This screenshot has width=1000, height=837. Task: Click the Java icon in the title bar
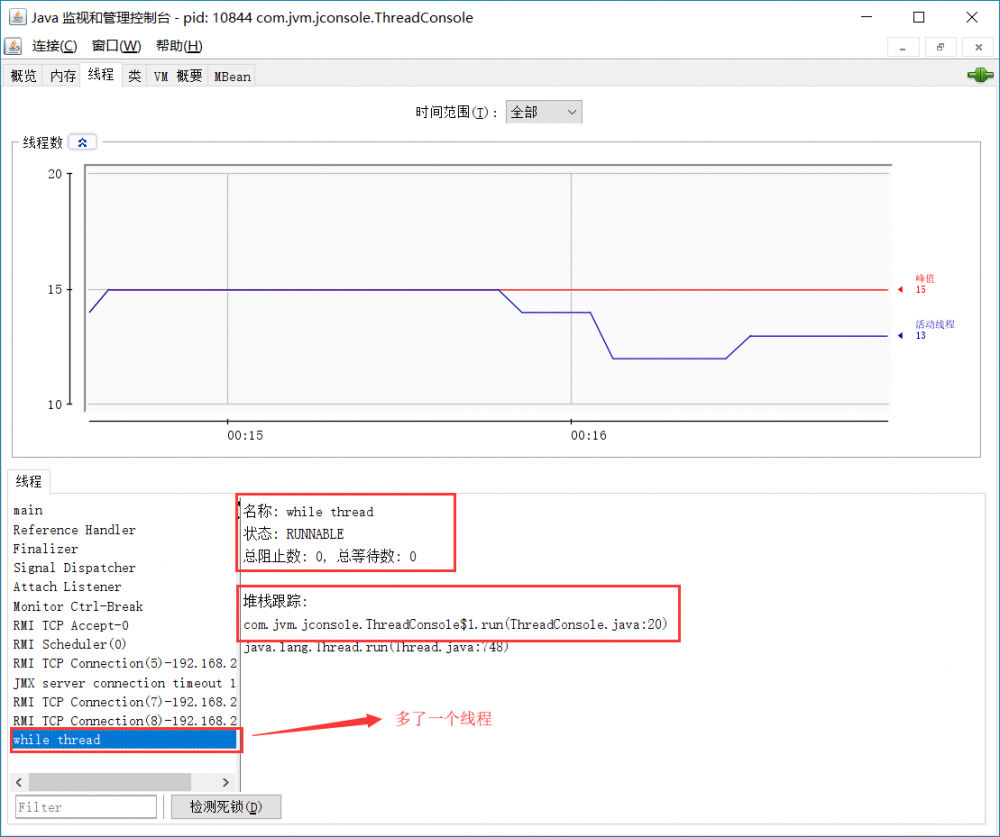pyautogui.click(x=17, y=17)
